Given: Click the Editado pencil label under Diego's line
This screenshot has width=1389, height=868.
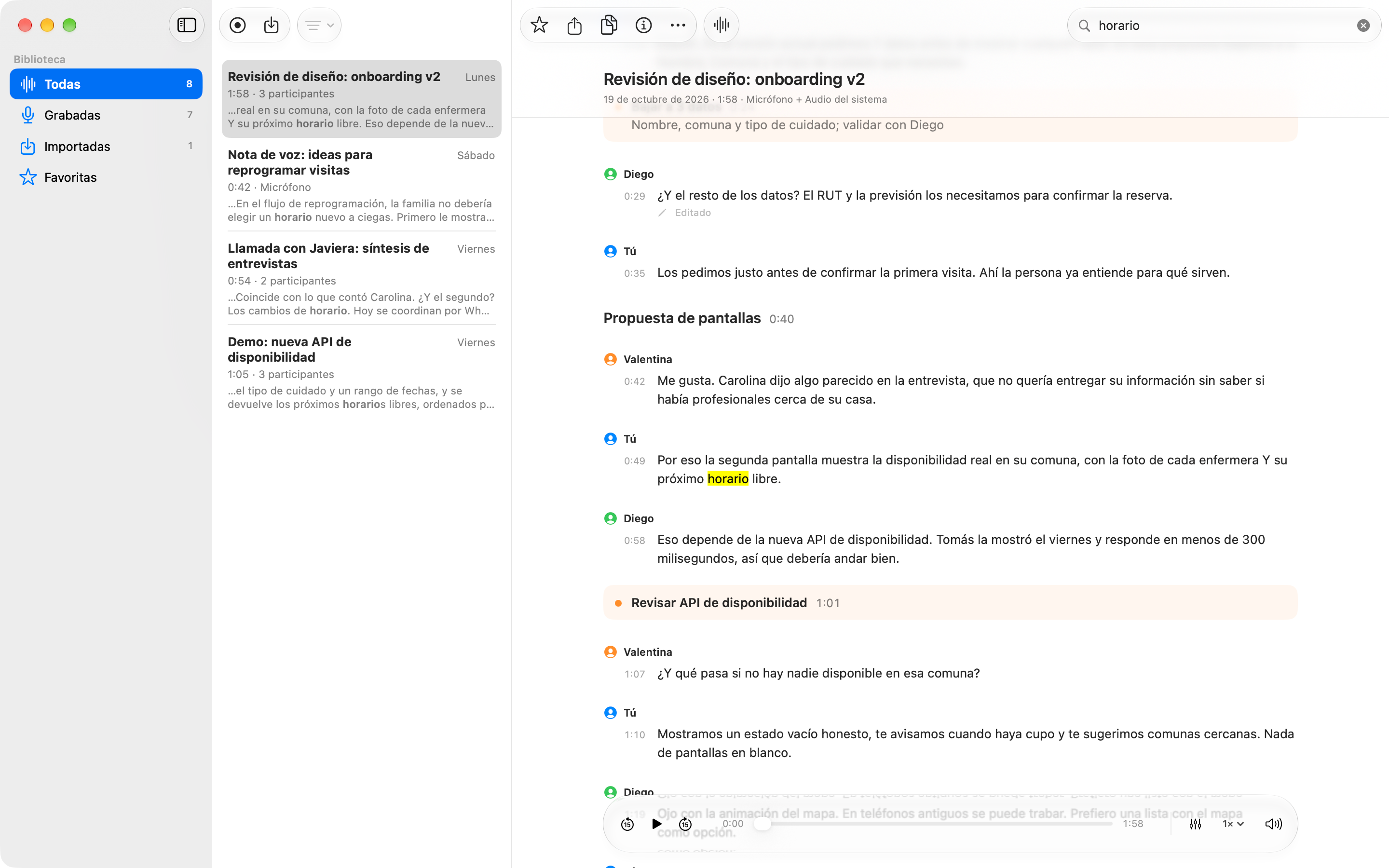Looking at the screenshot, I should (x=685, y=213).
